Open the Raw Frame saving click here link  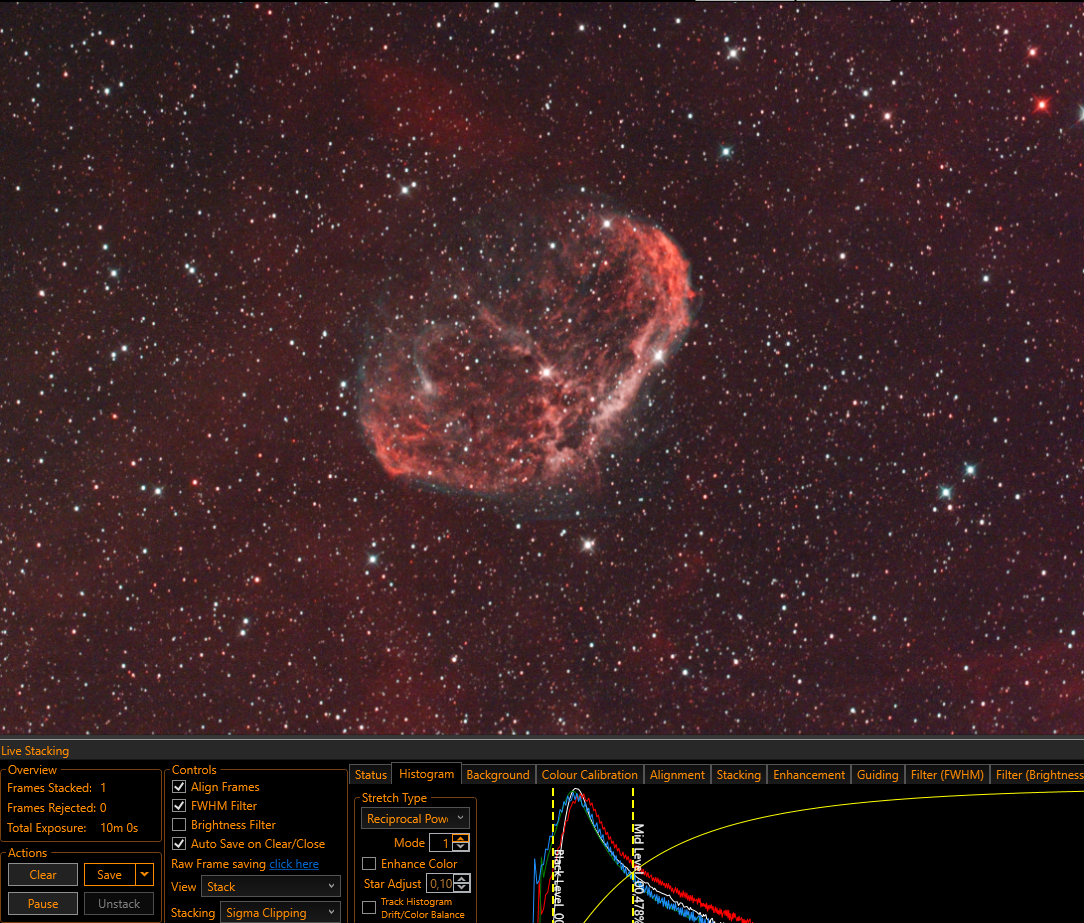pyautogui.click(x=294, y=864)
